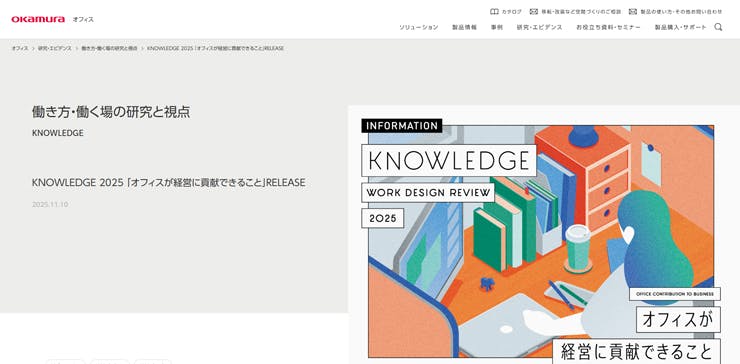Open the 製品購入・サポート menu
The width and height of the screenshot is (740, 364).
(681, 27)
